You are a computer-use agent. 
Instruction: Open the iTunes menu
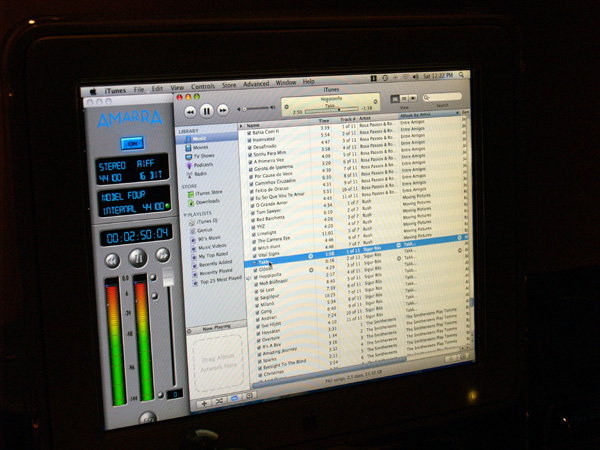(x=115, y=91)
